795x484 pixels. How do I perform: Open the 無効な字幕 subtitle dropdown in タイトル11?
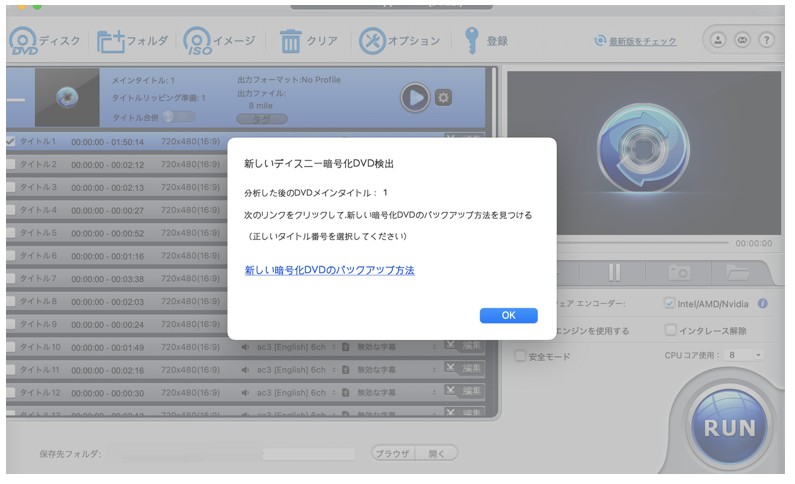(x=435, y=370)
